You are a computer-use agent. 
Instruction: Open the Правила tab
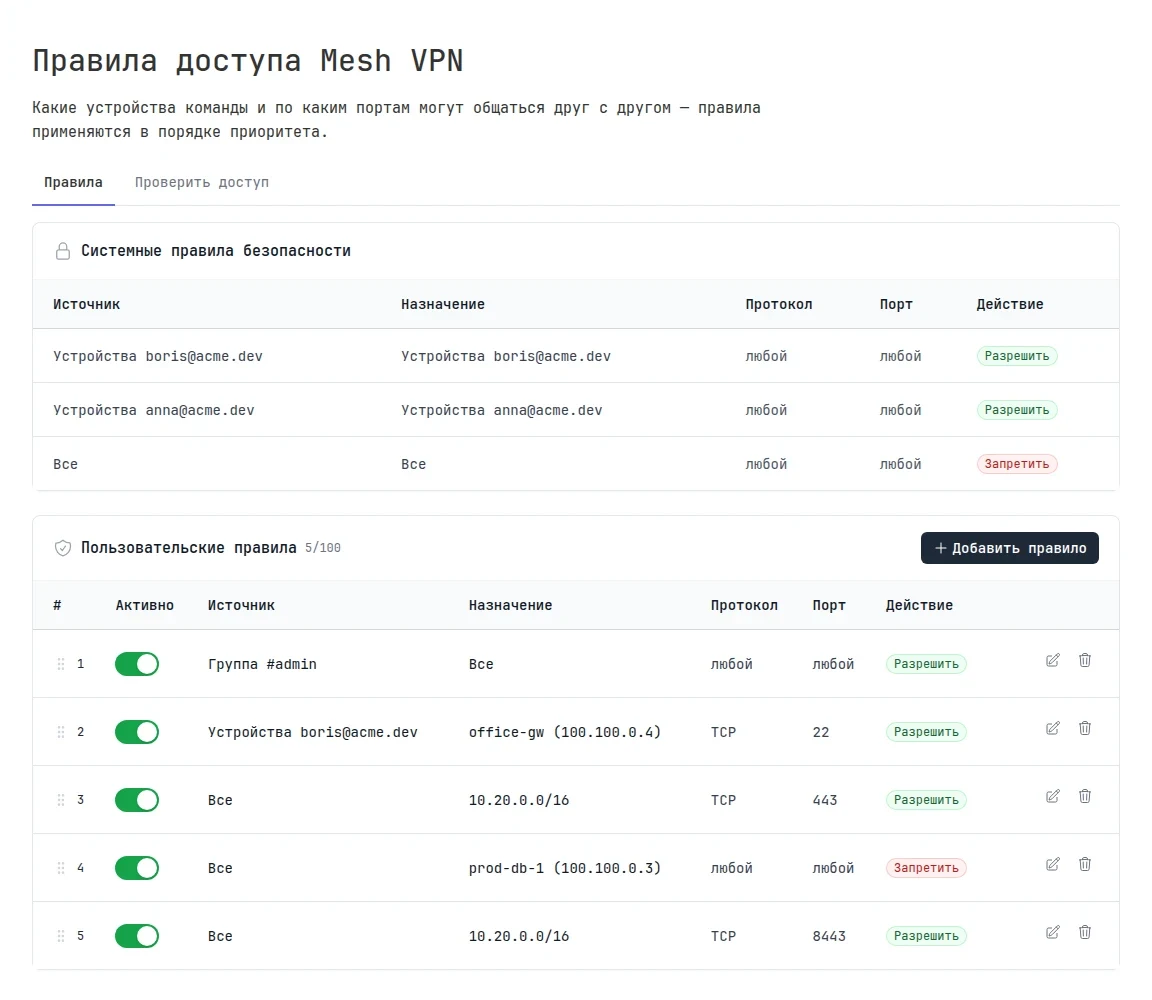[73, 182]
